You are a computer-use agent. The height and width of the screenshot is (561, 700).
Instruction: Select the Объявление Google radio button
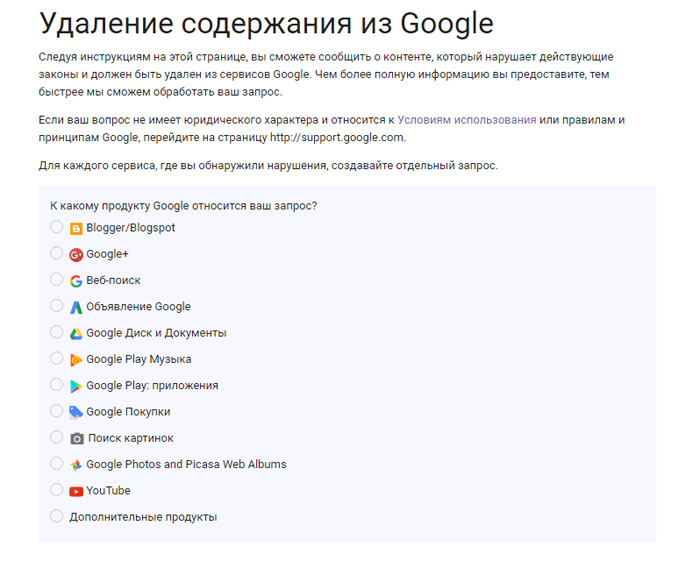pyautogui.click(x=56, y=306)
